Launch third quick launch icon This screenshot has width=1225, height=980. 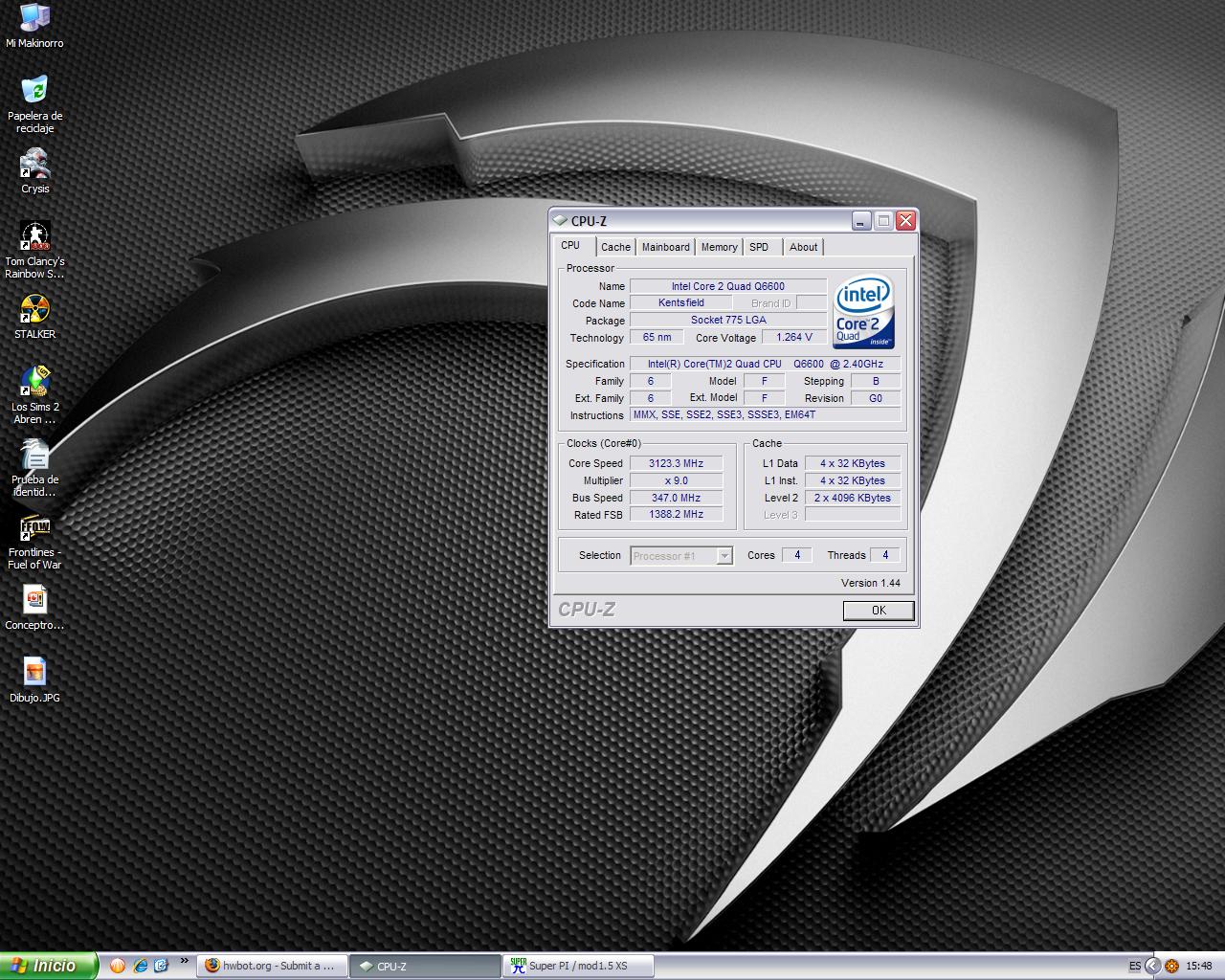coord(161,966)
